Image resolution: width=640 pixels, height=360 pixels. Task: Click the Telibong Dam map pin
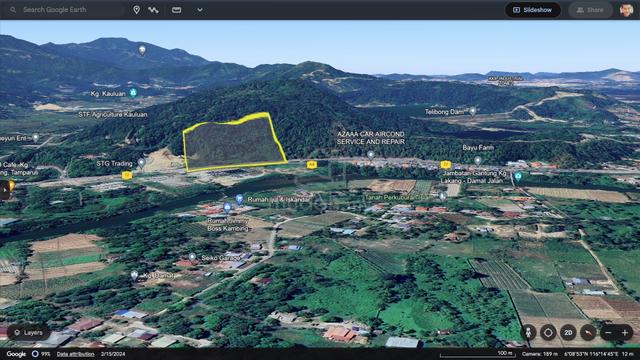tap(473, 111)
